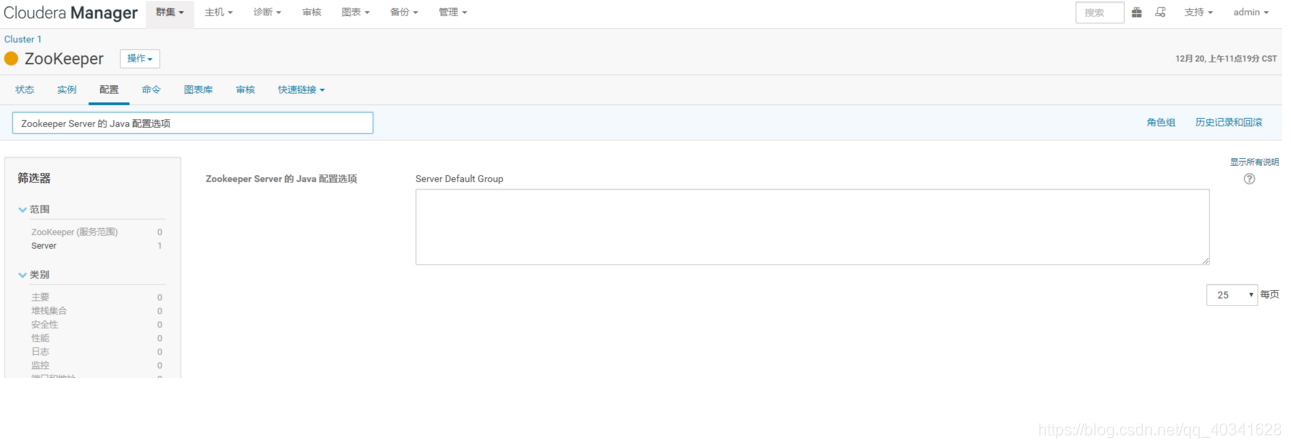1291x448 pixels.
Task: Open the 快速链接 dropdown tab
Action: click(x=301, y=90)
